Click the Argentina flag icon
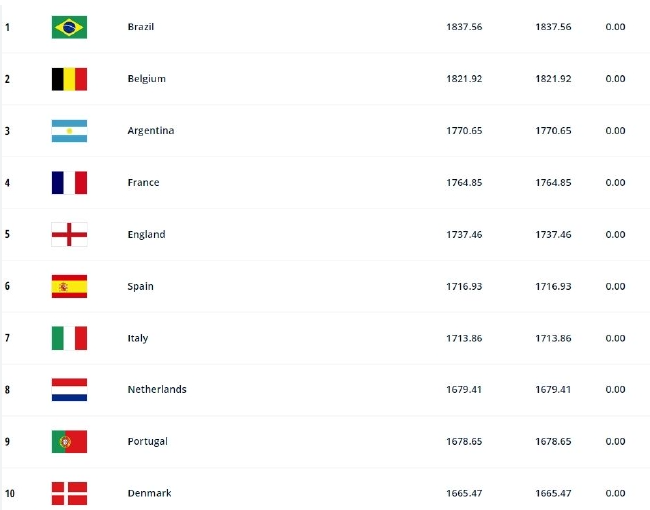650x510 pixels. (69, 131)
